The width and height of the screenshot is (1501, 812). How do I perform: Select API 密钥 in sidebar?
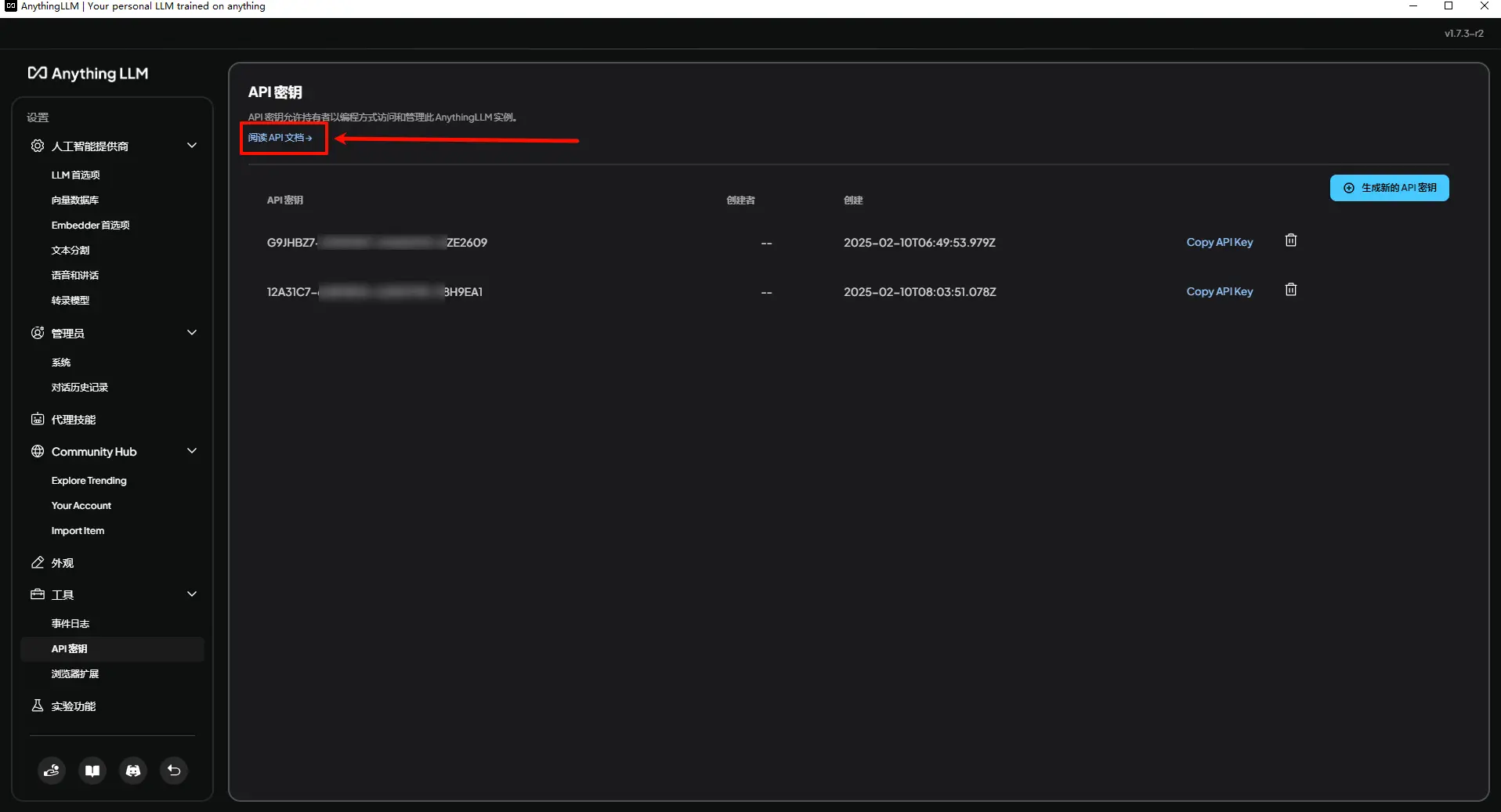click(x=112, y=648)
